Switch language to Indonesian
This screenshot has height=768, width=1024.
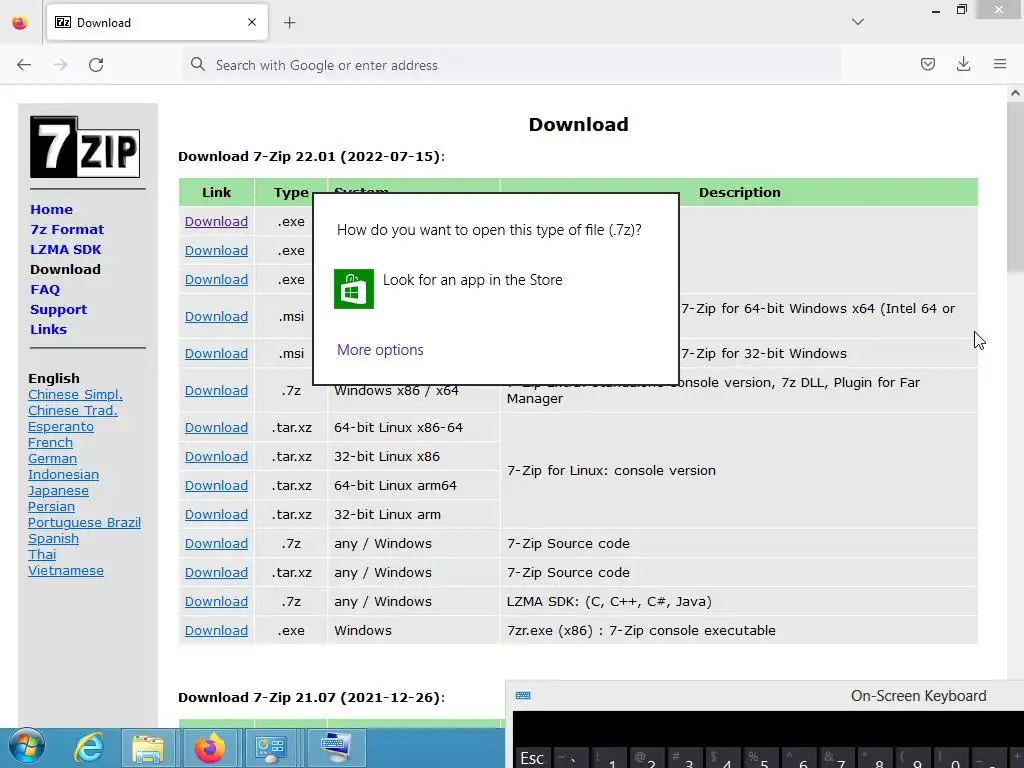click(63, 475)
